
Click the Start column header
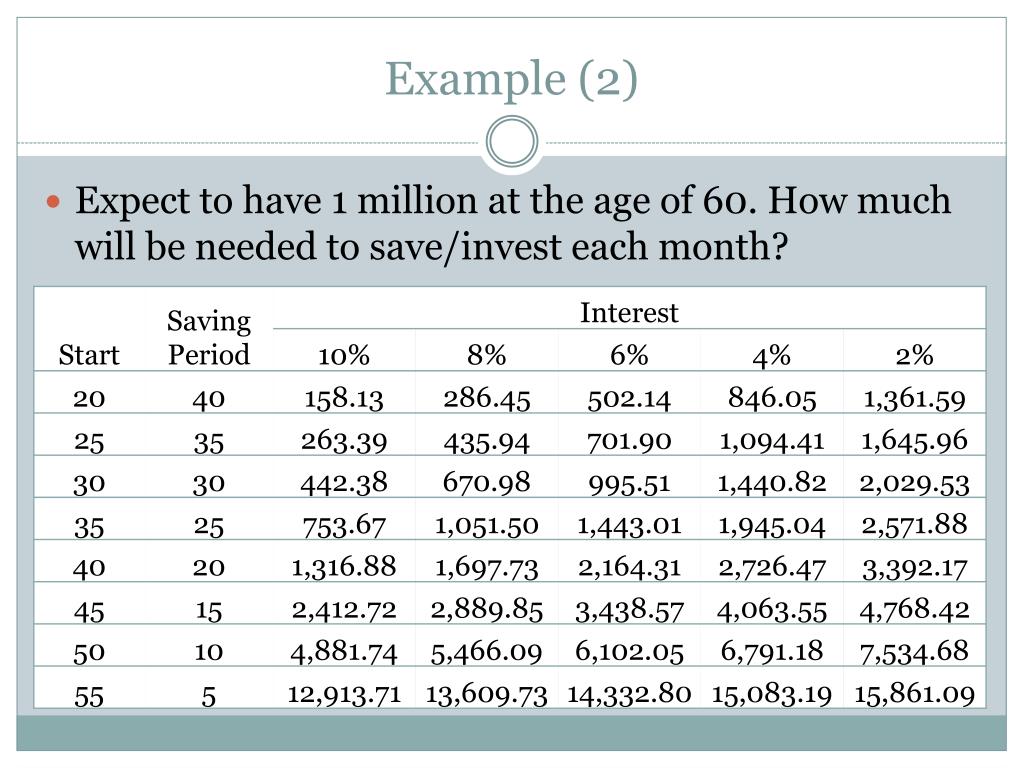tap(89, 356)
